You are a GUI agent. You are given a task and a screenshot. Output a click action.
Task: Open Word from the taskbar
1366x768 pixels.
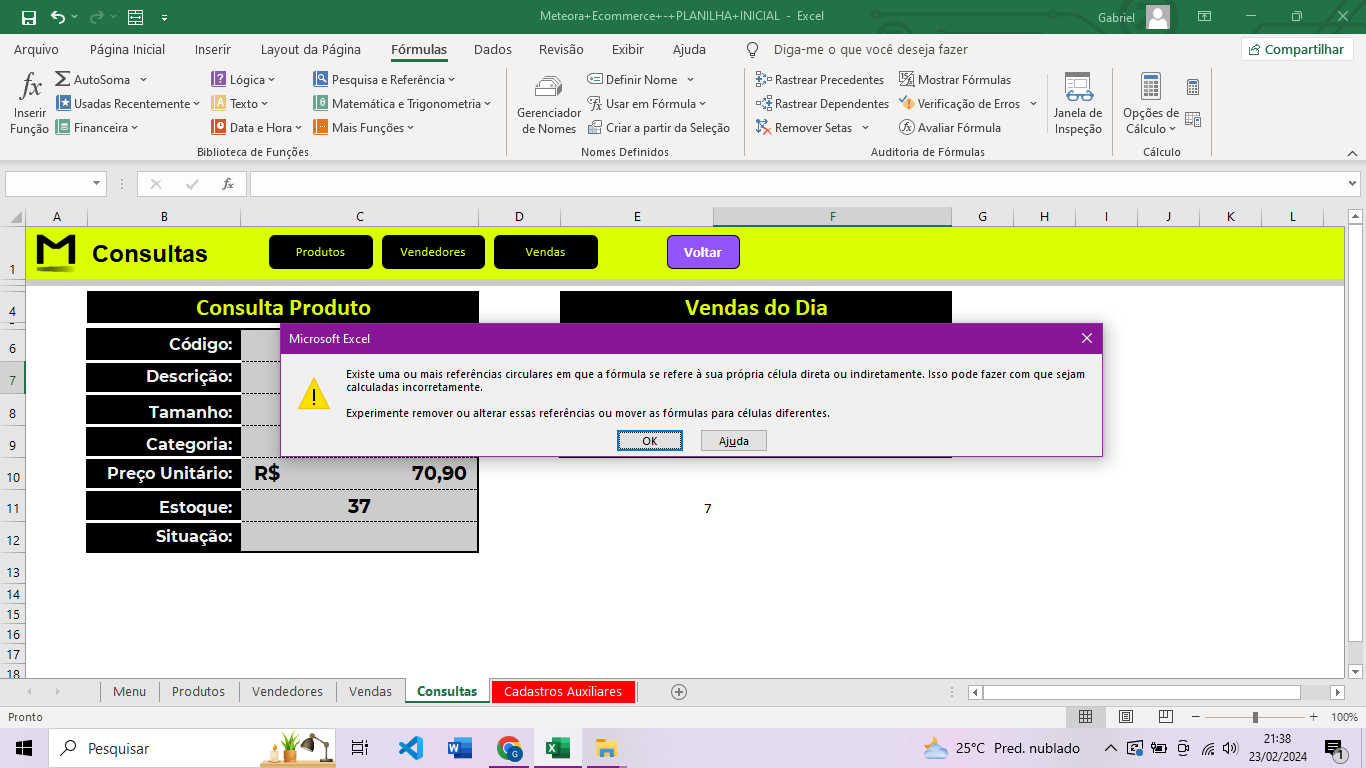(460, 748)
